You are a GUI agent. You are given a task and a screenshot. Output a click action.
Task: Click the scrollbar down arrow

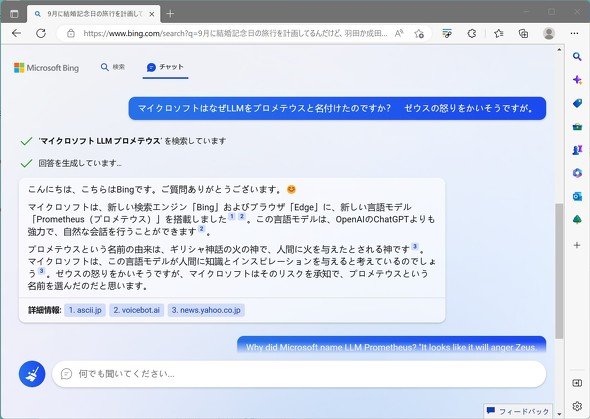click(x=559, y=414)
